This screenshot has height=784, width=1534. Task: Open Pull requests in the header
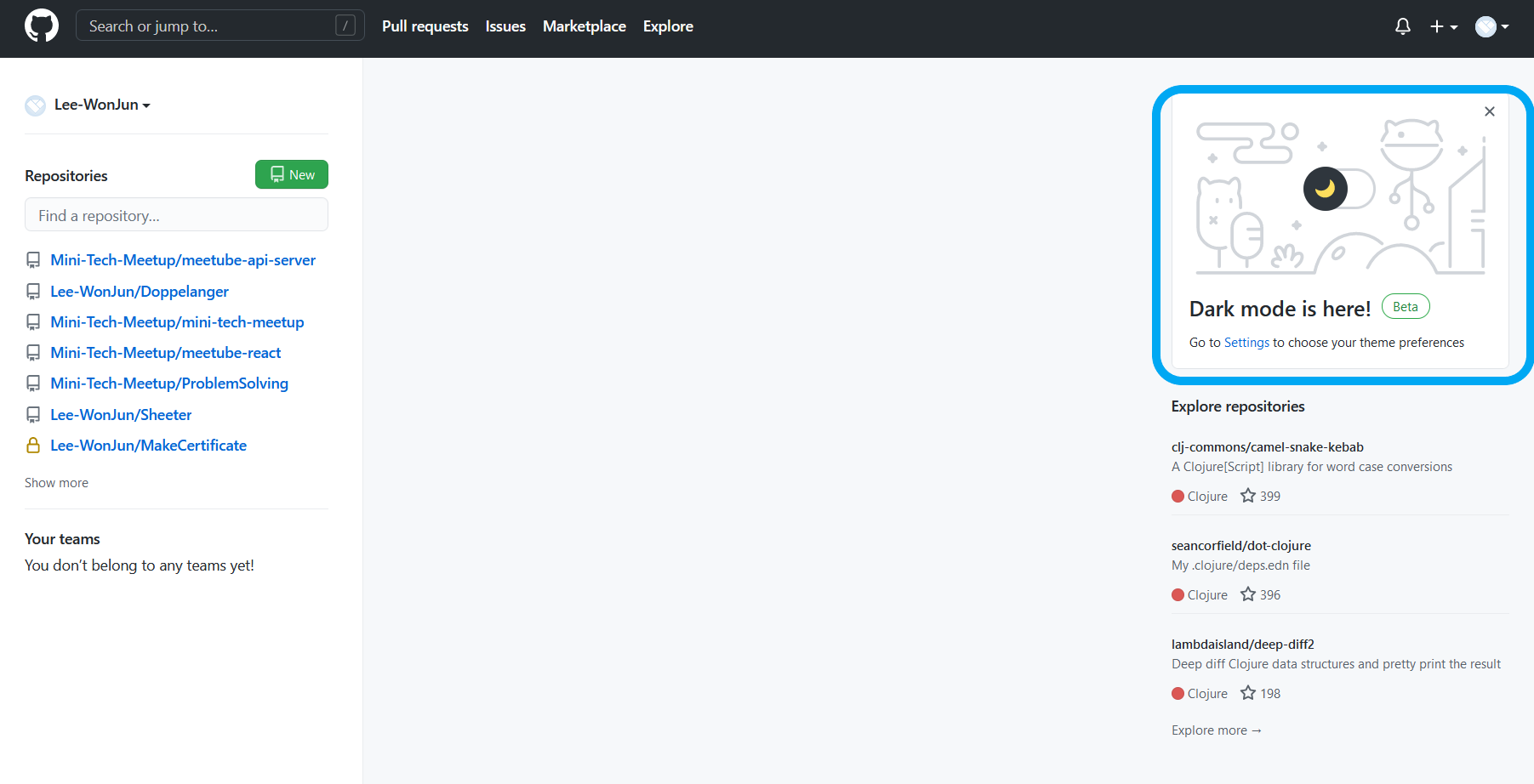[425, 26]
